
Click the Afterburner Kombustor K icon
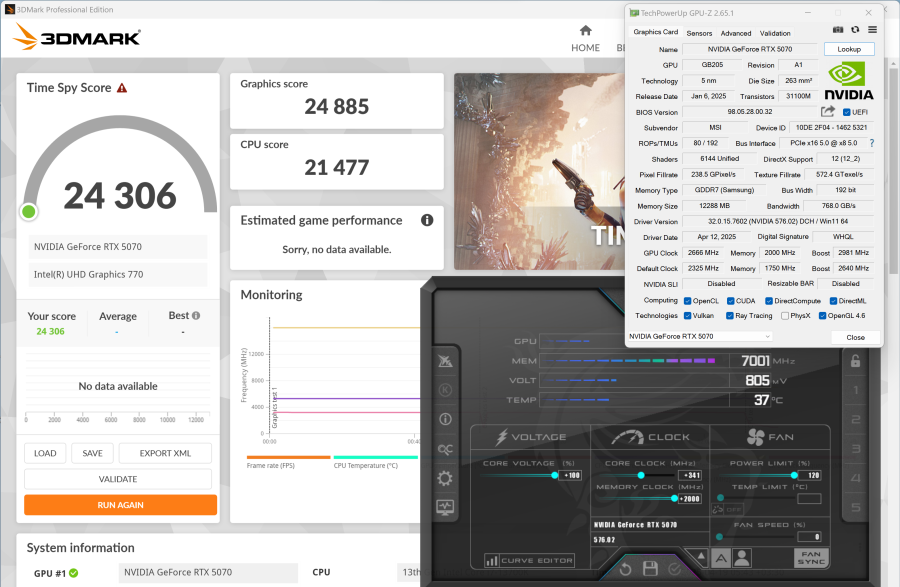click(445, 390)
